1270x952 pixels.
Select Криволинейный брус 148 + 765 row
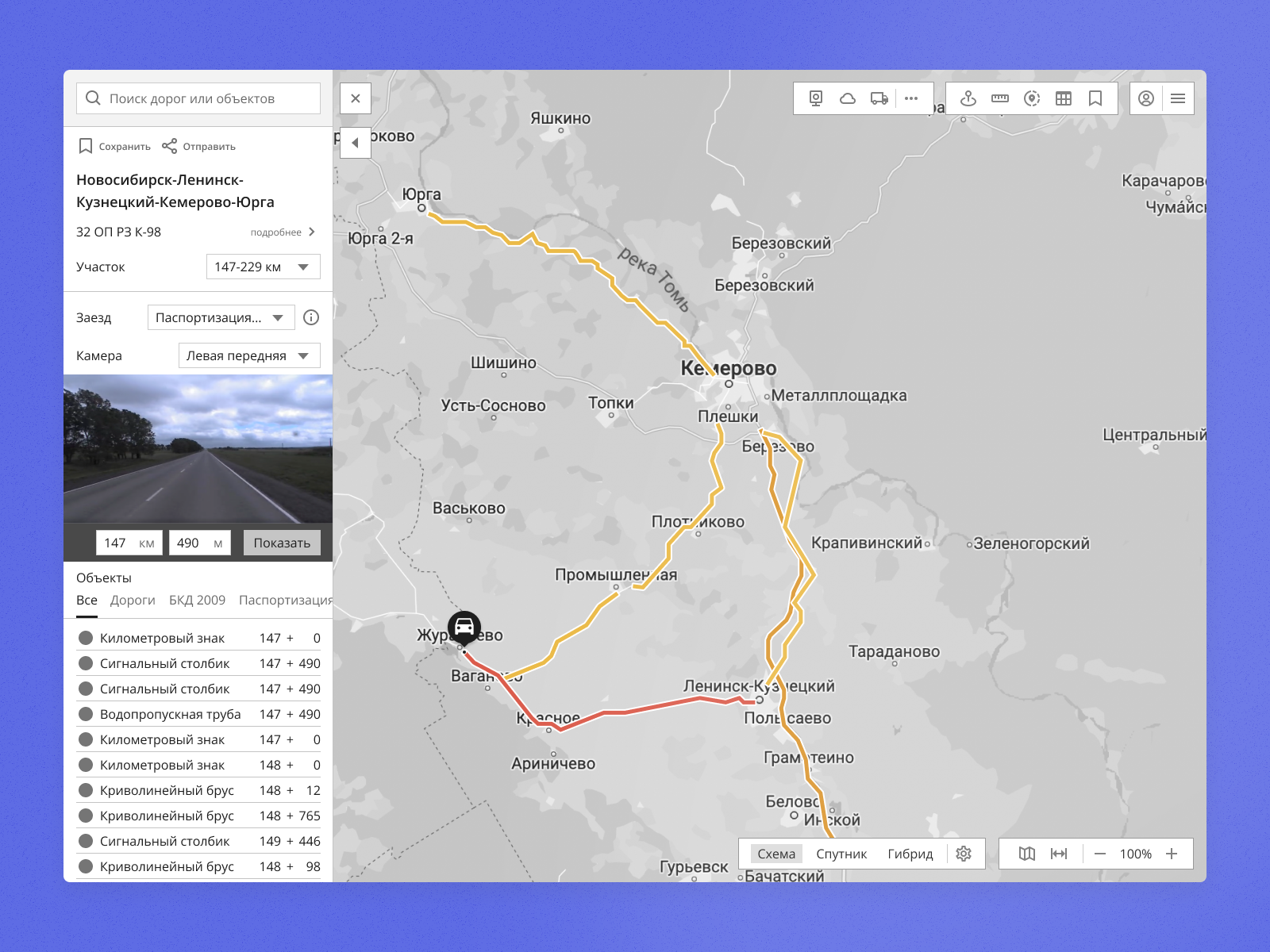coord(198,816)
